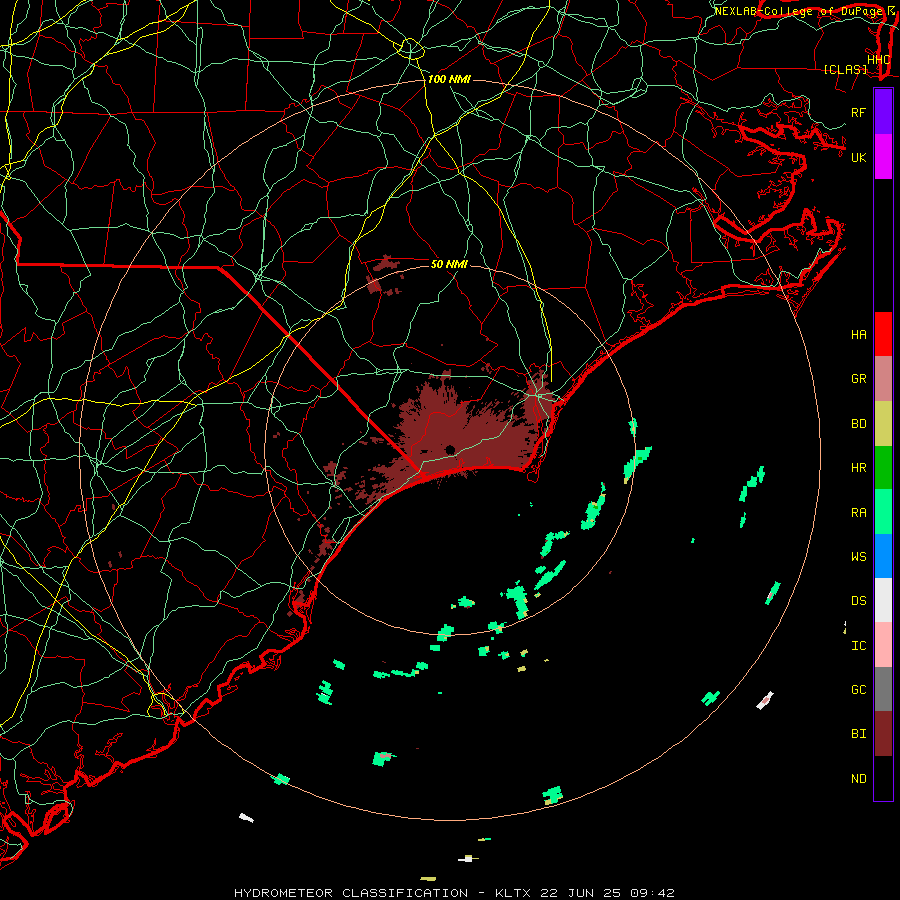
Task: Click the 09:42 timestamp
Action: click(651, 893)
